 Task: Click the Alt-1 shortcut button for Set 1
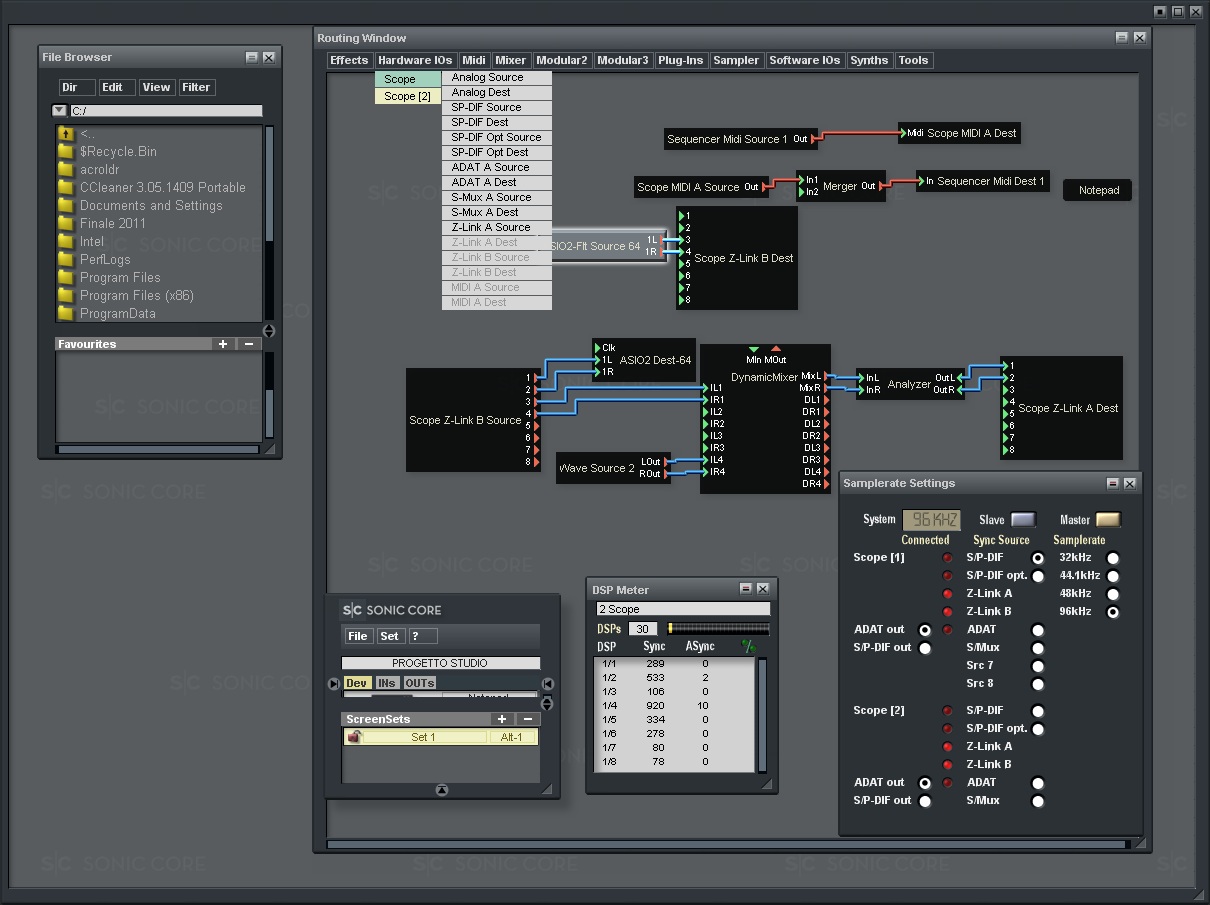512,737
